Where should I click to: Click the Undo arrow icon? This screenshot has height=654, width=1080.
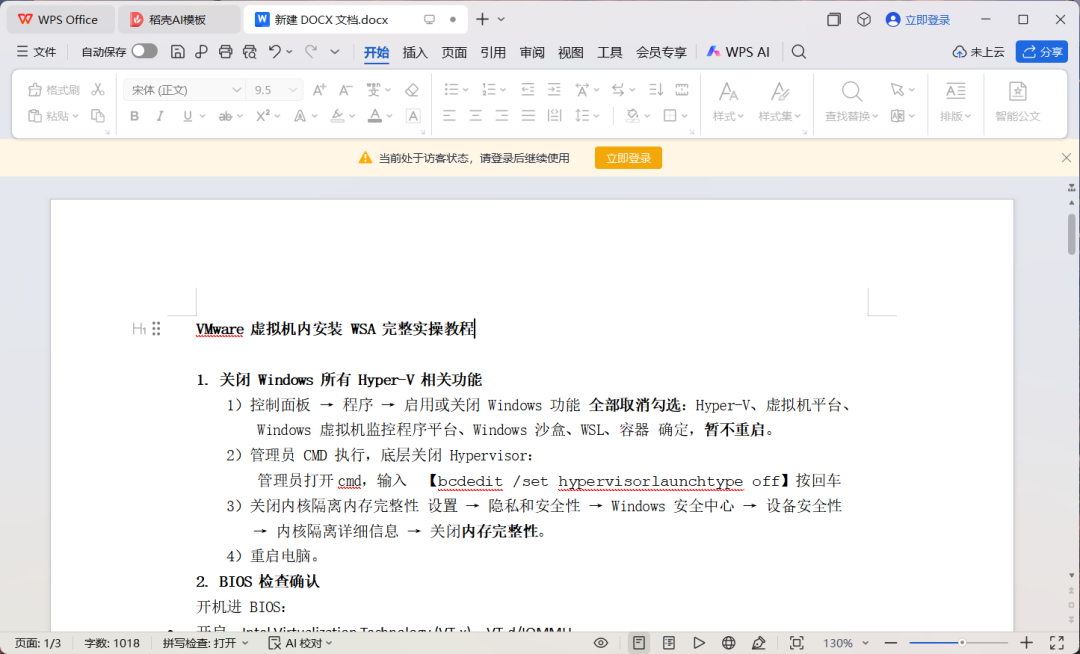[275, 52]
